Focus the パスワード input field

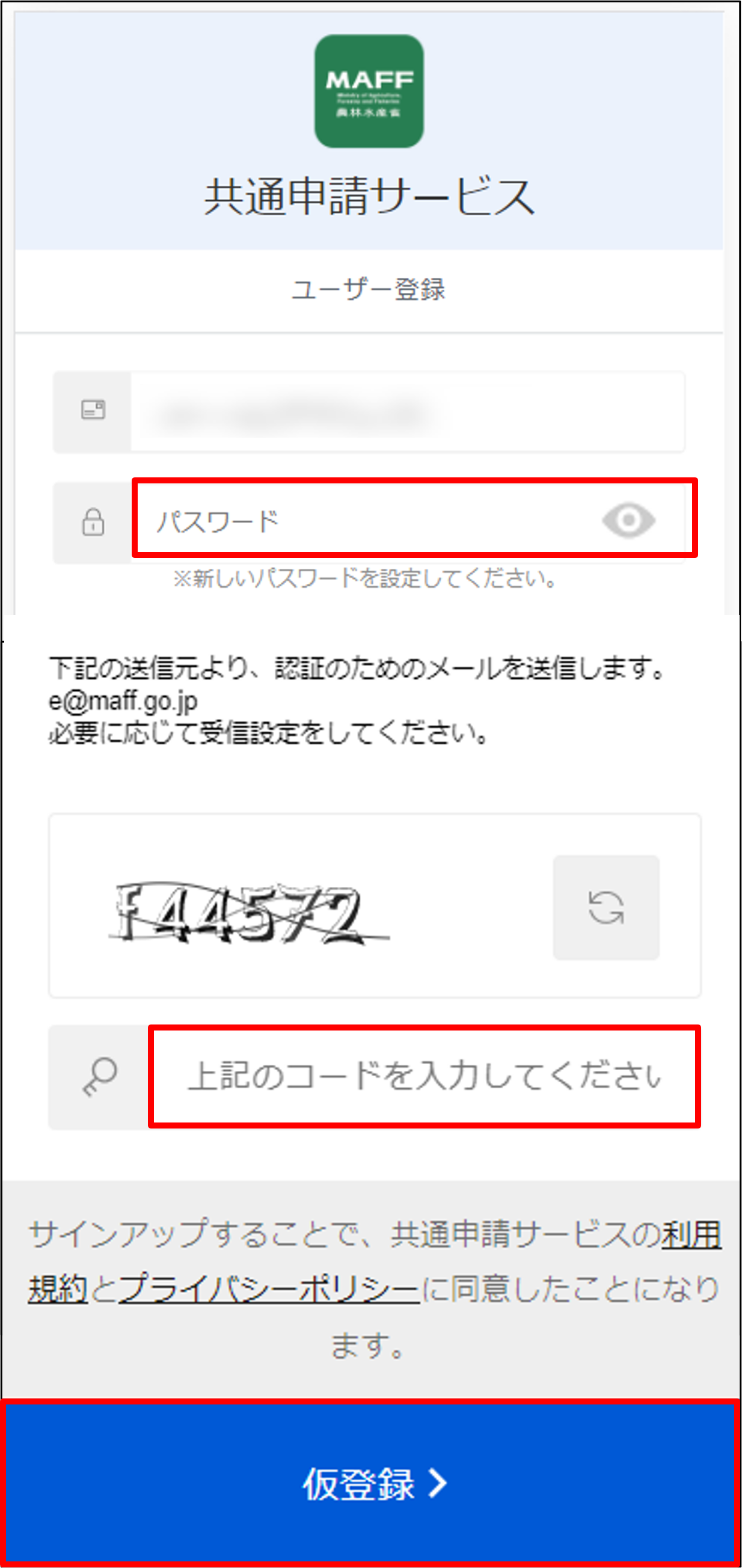pyautogui.click(x=414, y=518)
